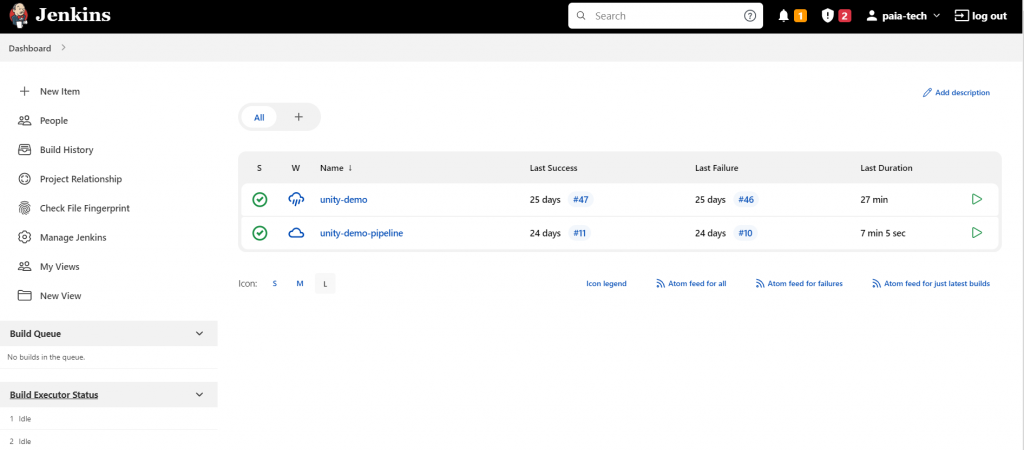The width and height of the screenshot is (1024, 450).
Task: Schedule a build for unity-demo
Action: 977,200
